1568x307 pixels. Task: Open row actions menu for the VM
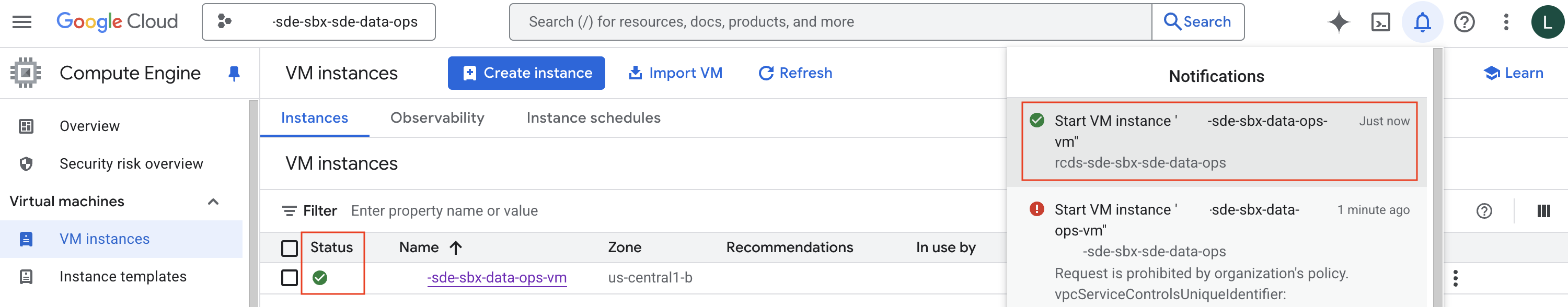(1455, 278)
